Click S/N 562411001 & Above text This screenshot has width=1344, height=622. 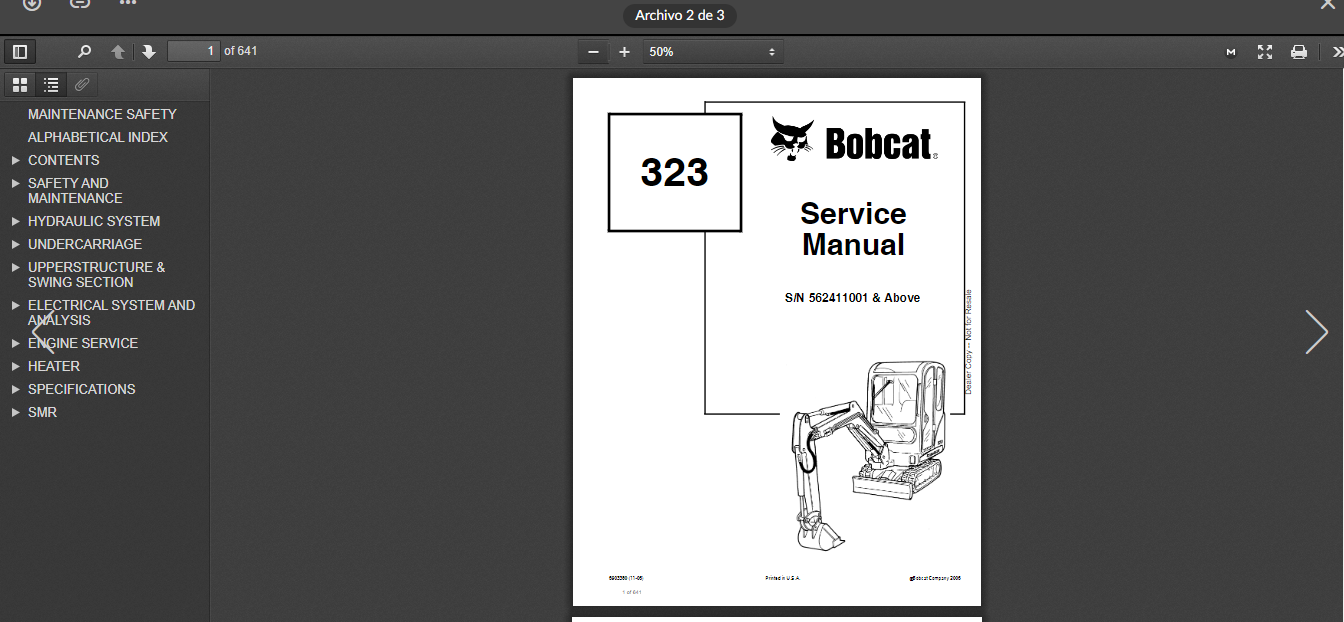[x=852, y=298]
